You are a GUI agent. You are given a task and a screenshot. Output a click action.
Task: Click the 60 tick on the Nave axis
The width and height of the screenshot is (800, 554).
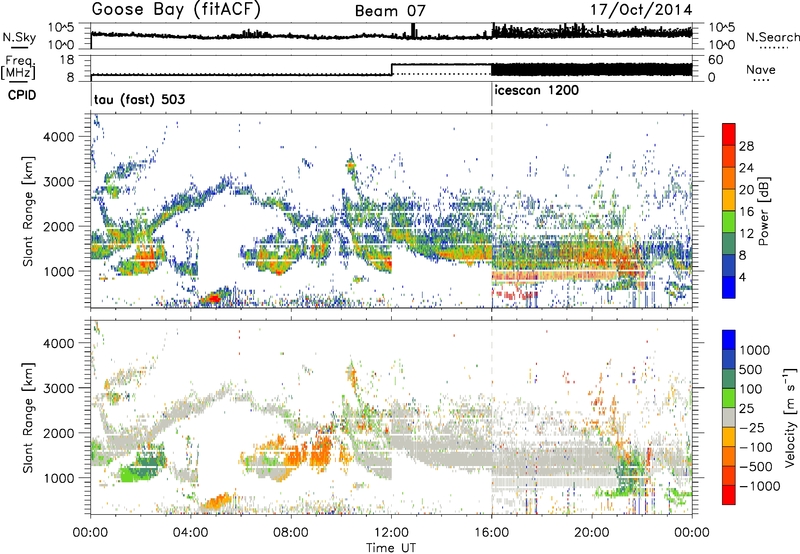pos(716,60)
